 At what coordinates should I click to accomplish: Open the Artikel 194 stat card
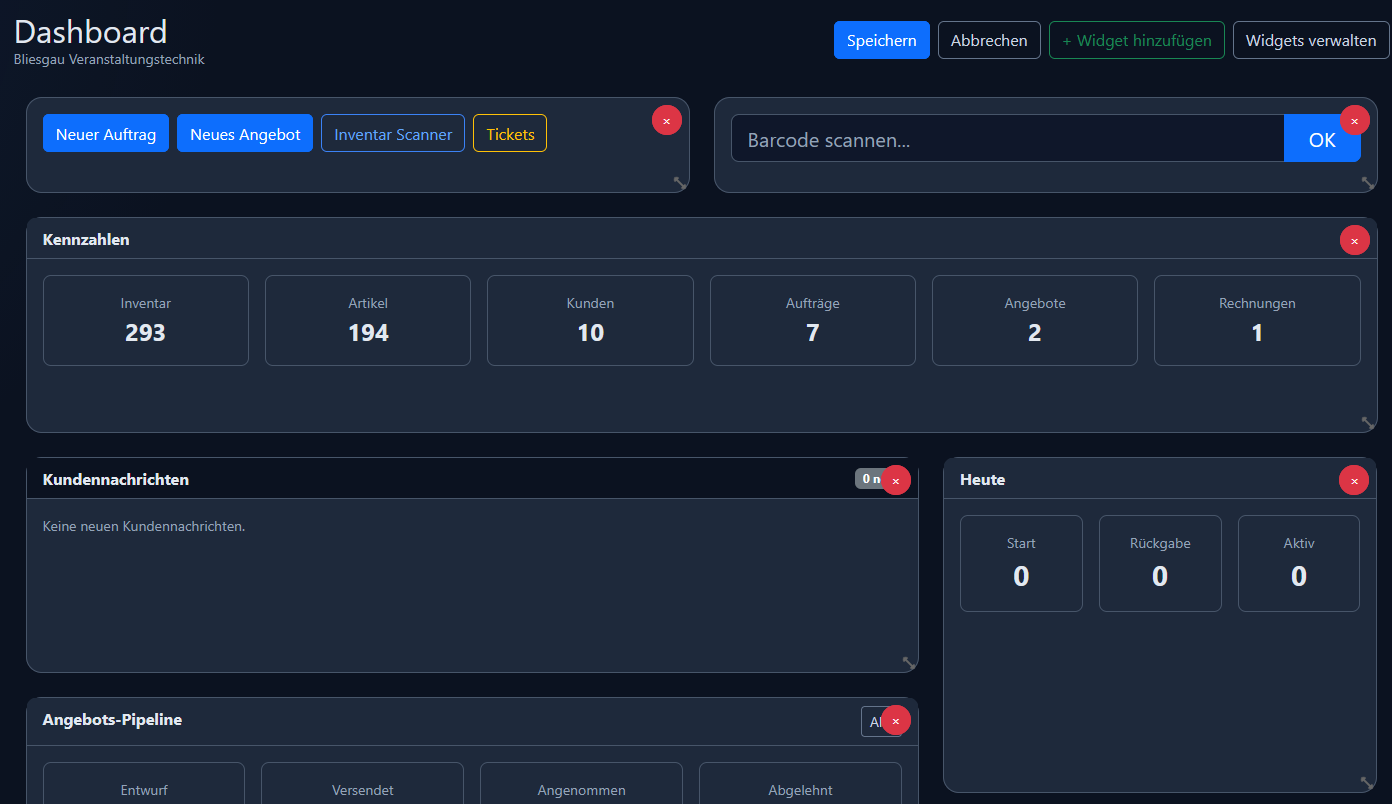click(368, 321)
